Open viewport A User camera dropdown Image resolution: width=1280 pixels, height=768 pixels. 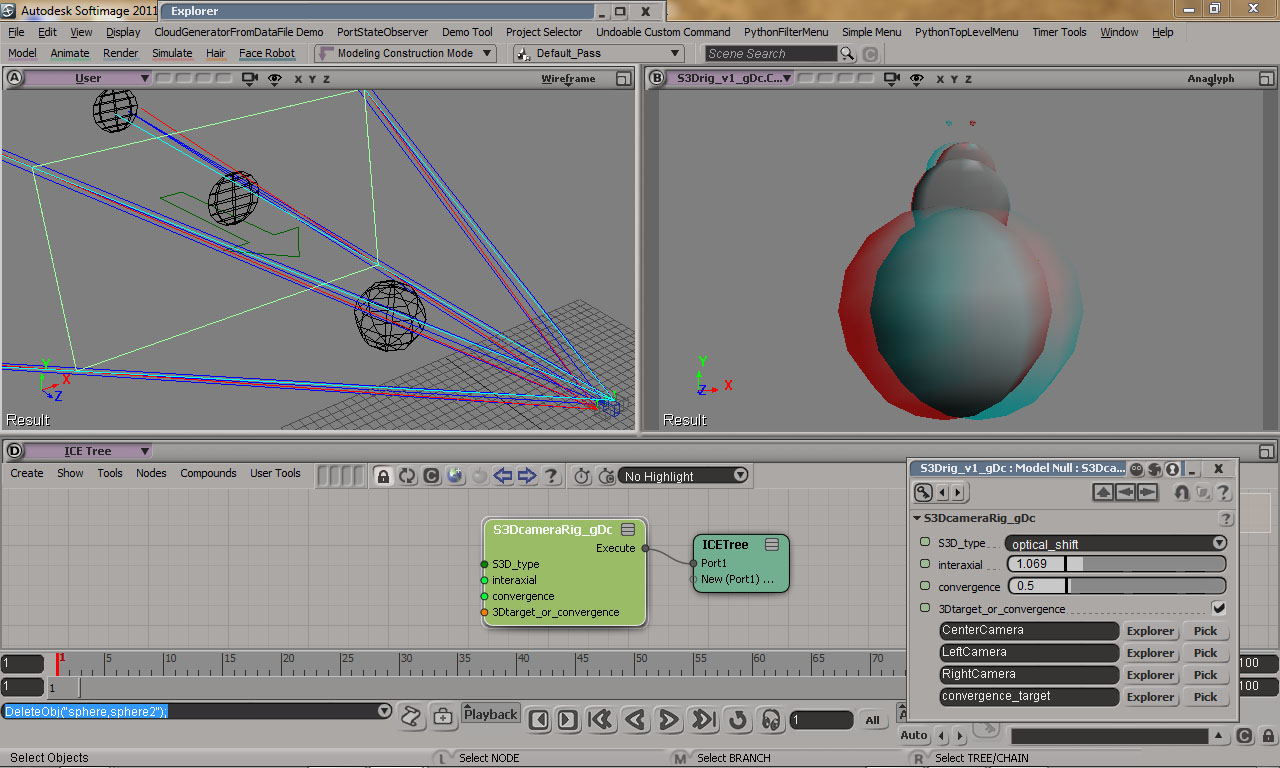tap(88, 78)
